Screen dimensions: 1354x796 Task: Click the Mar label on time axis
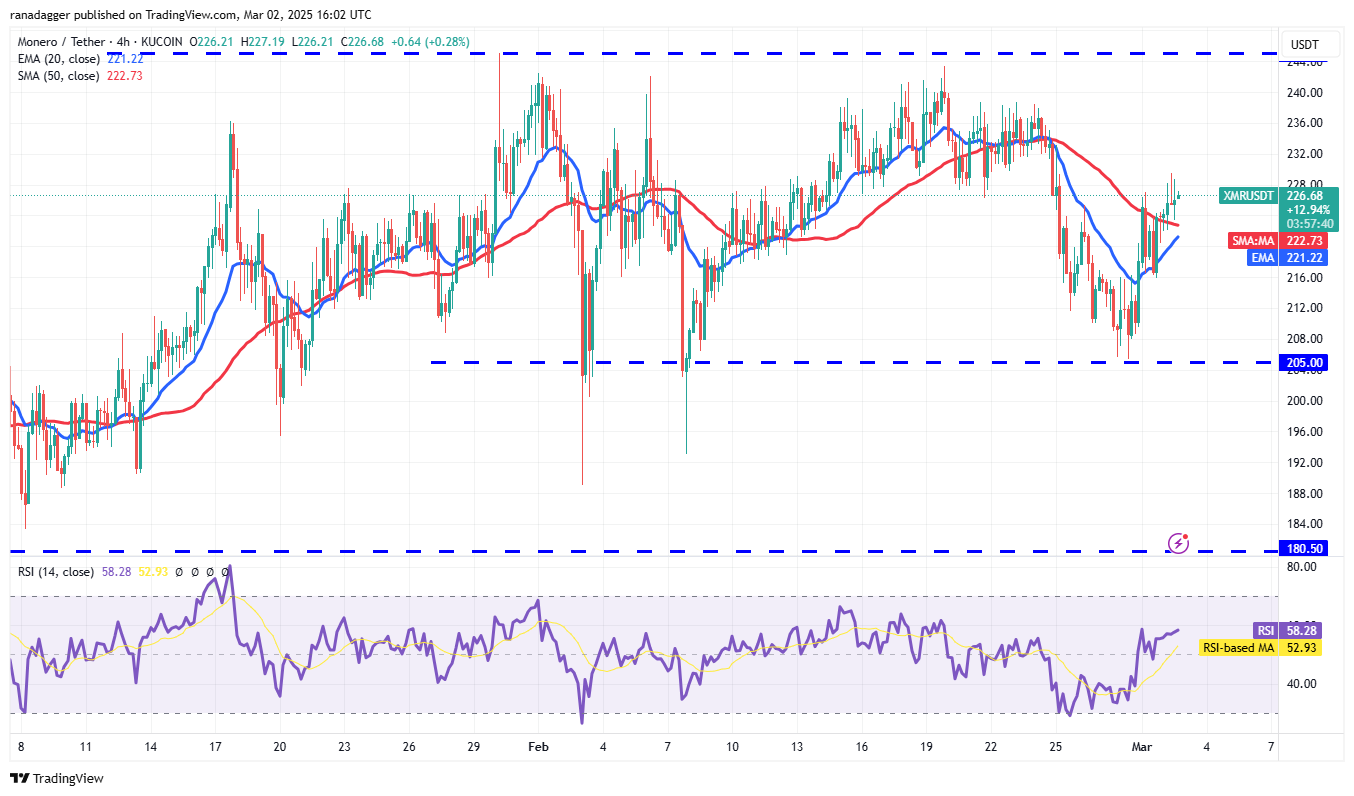tap(1140, 746)
